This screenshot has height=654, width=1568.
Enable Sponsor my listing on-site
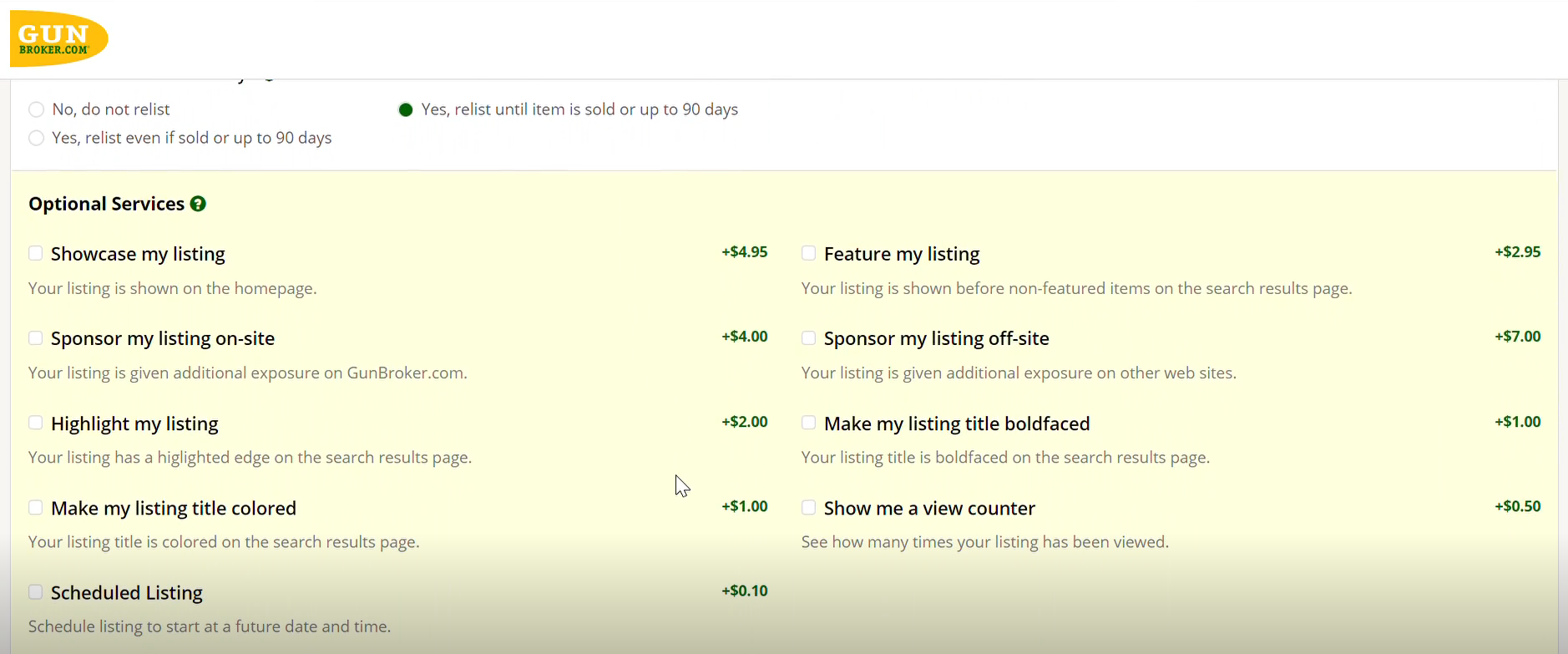(x=35, y=337)
